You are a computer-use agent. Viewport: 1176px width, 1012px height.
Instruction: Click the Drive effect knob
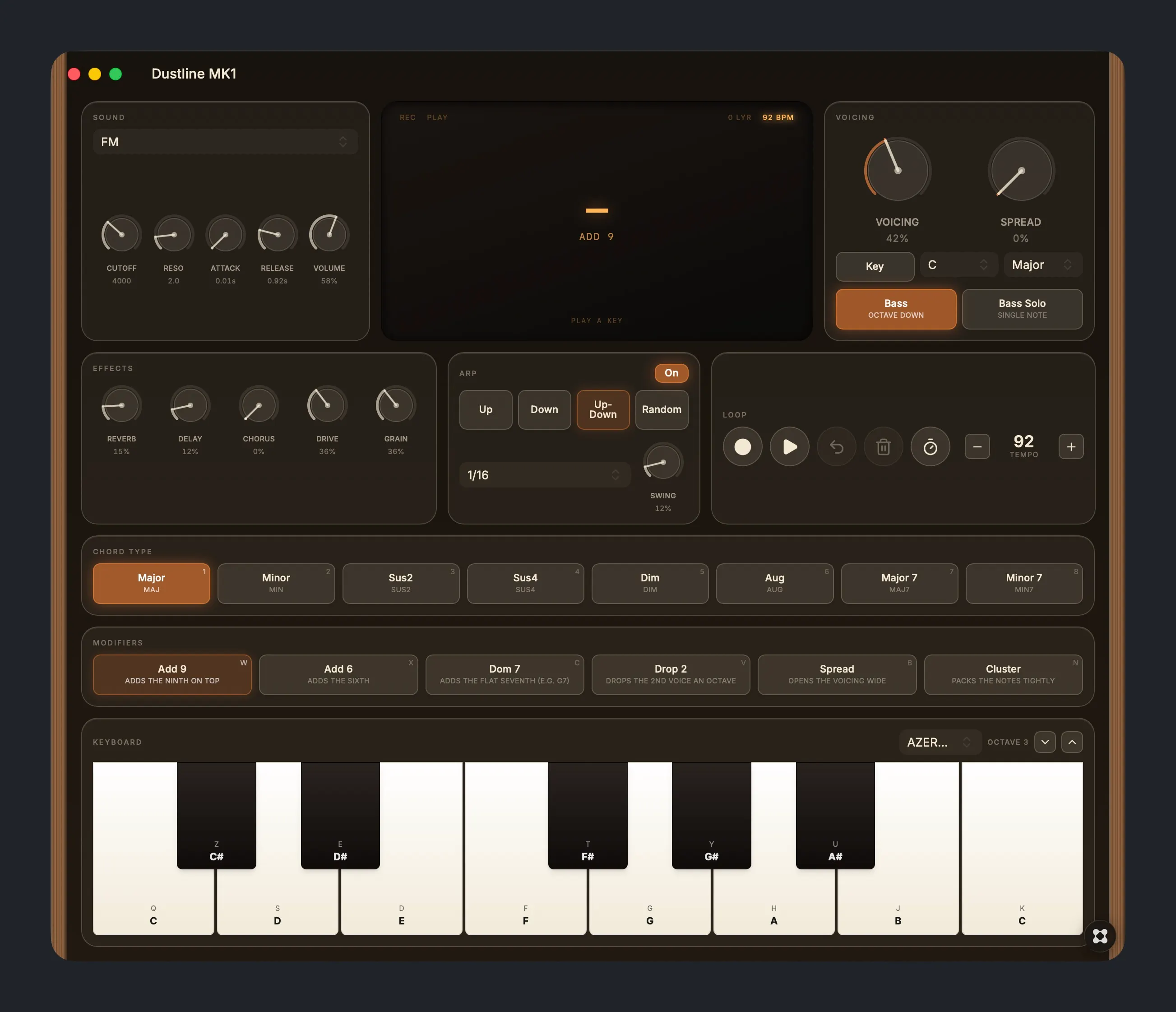pyautogui.click(x=327, y=405)
